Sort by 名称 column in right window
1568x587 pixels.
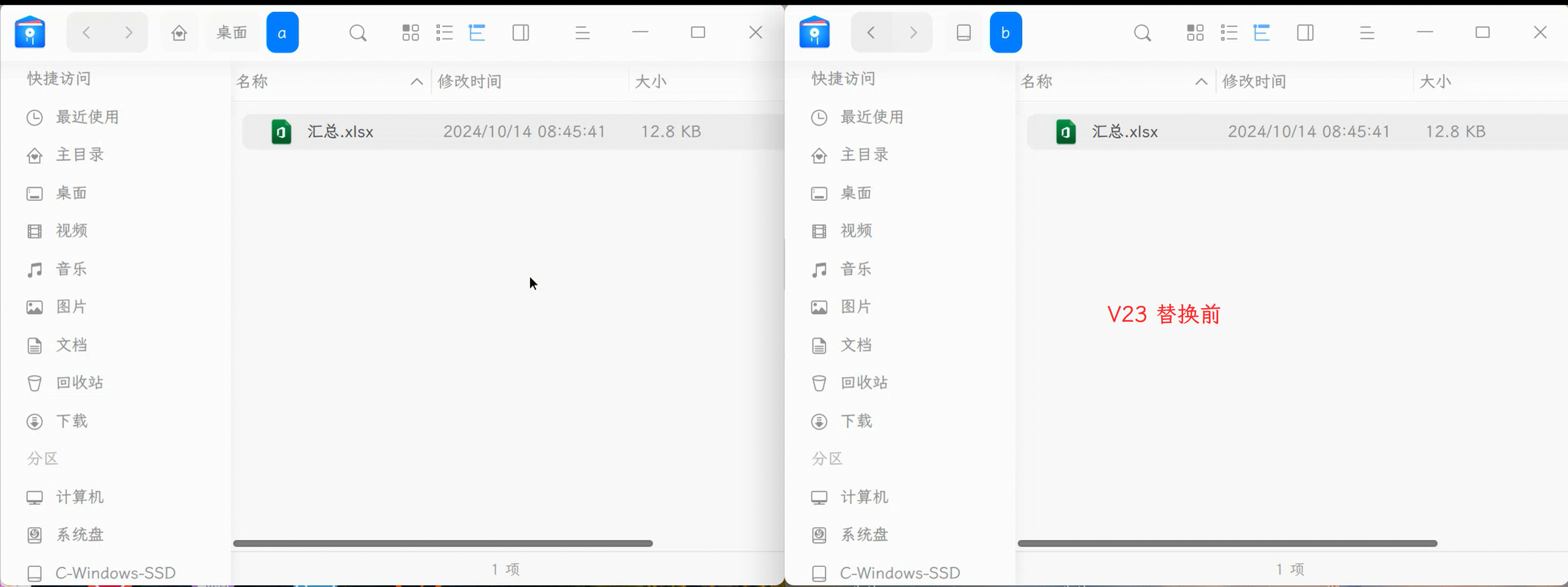(1115, 81)
